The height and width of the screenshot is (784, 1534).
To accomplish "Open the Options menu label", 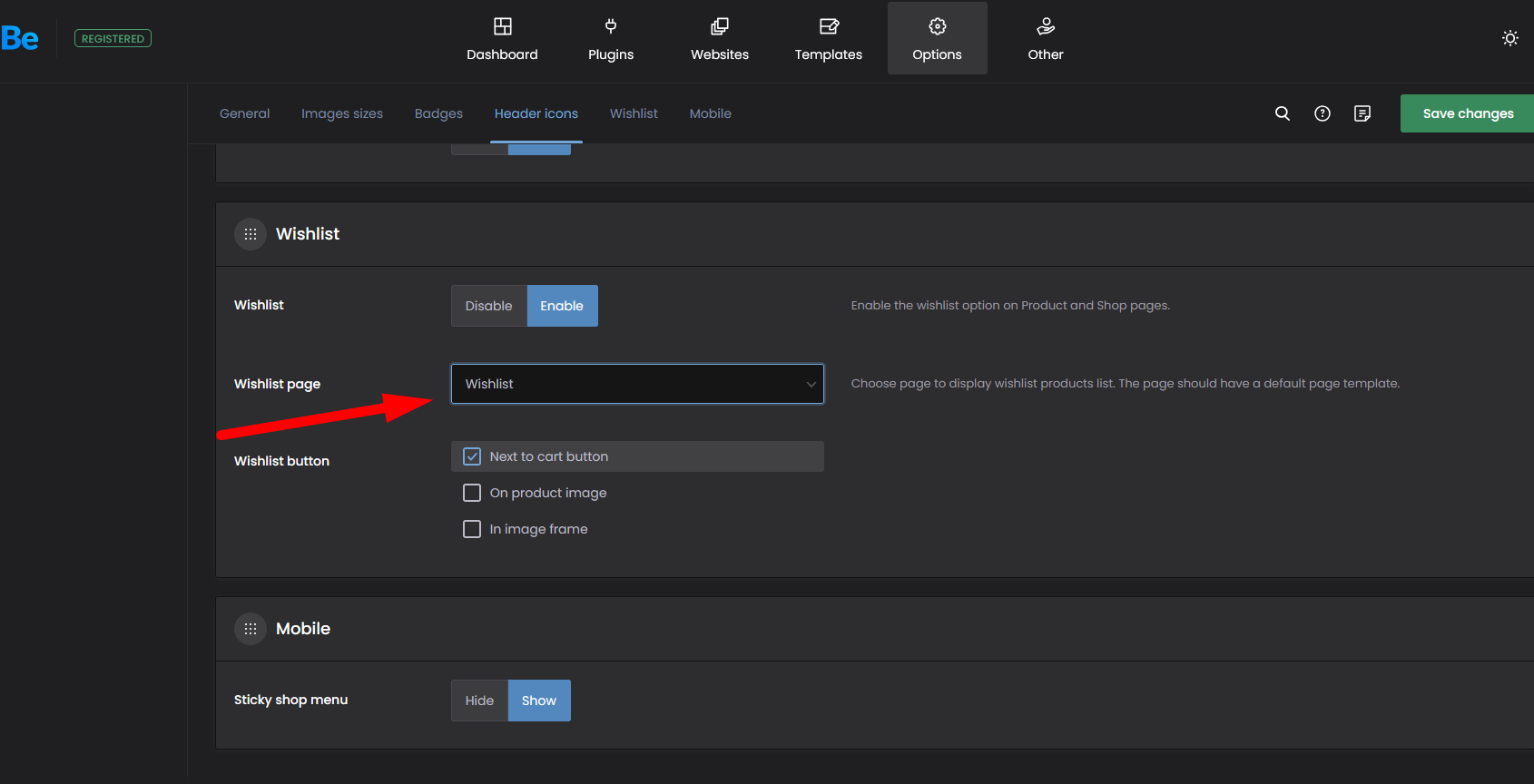I will pyautogui.click(x=937, y=54).
